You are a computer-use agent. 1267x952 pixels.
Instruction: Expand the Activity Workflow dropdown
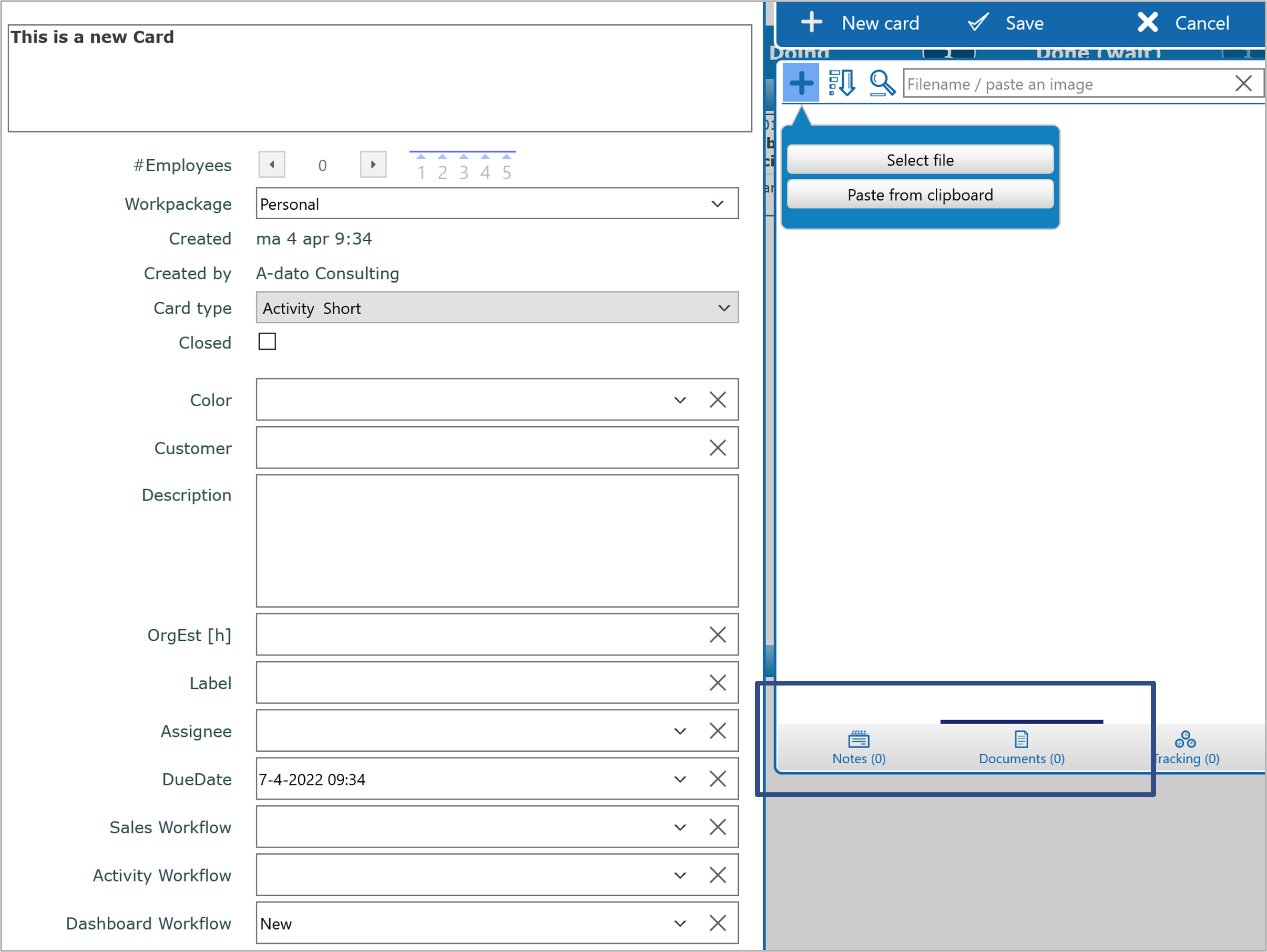click(x=680, y=875)
